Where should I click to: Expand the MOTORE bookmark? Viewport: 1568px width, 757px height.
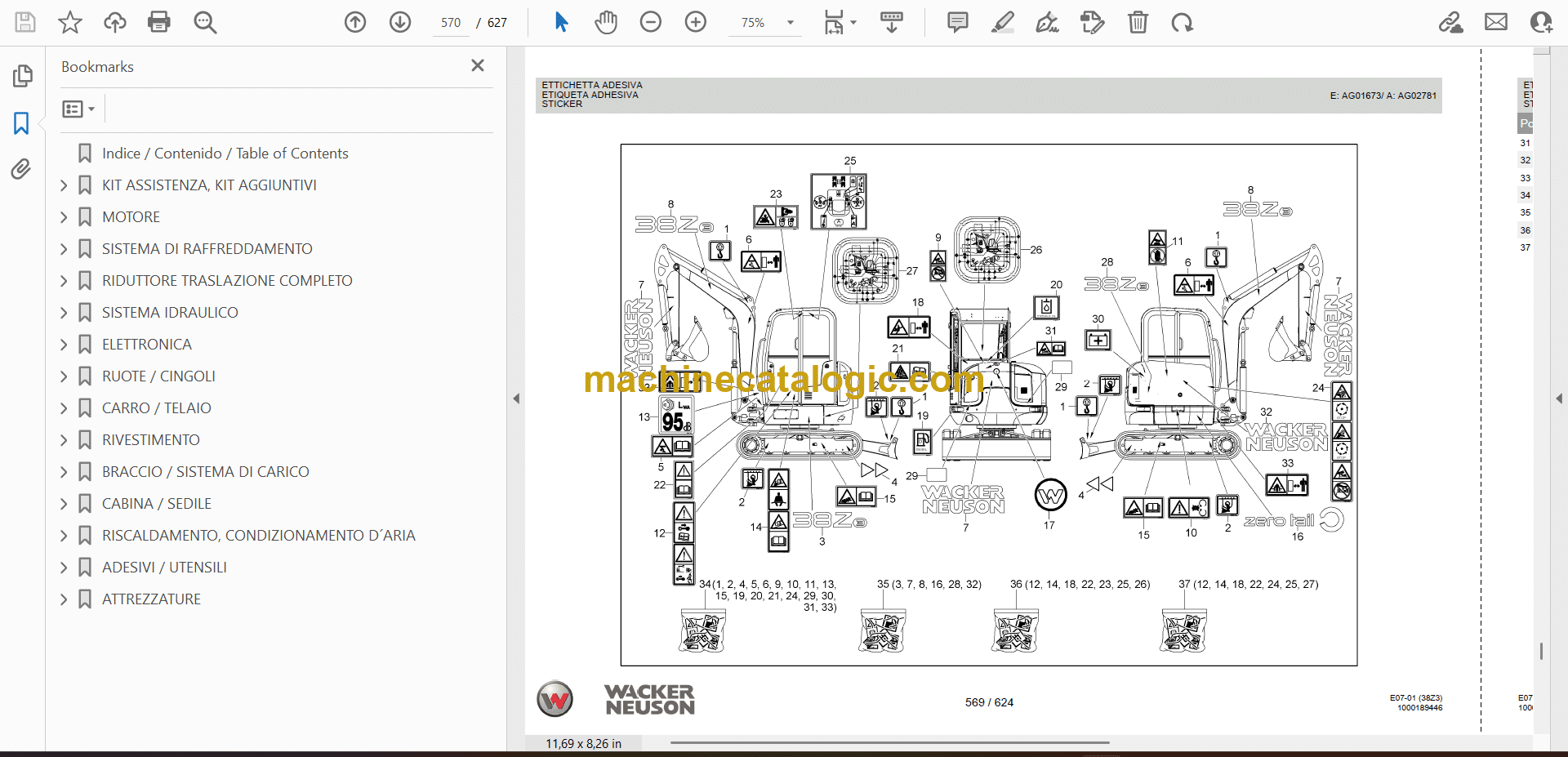64,217
